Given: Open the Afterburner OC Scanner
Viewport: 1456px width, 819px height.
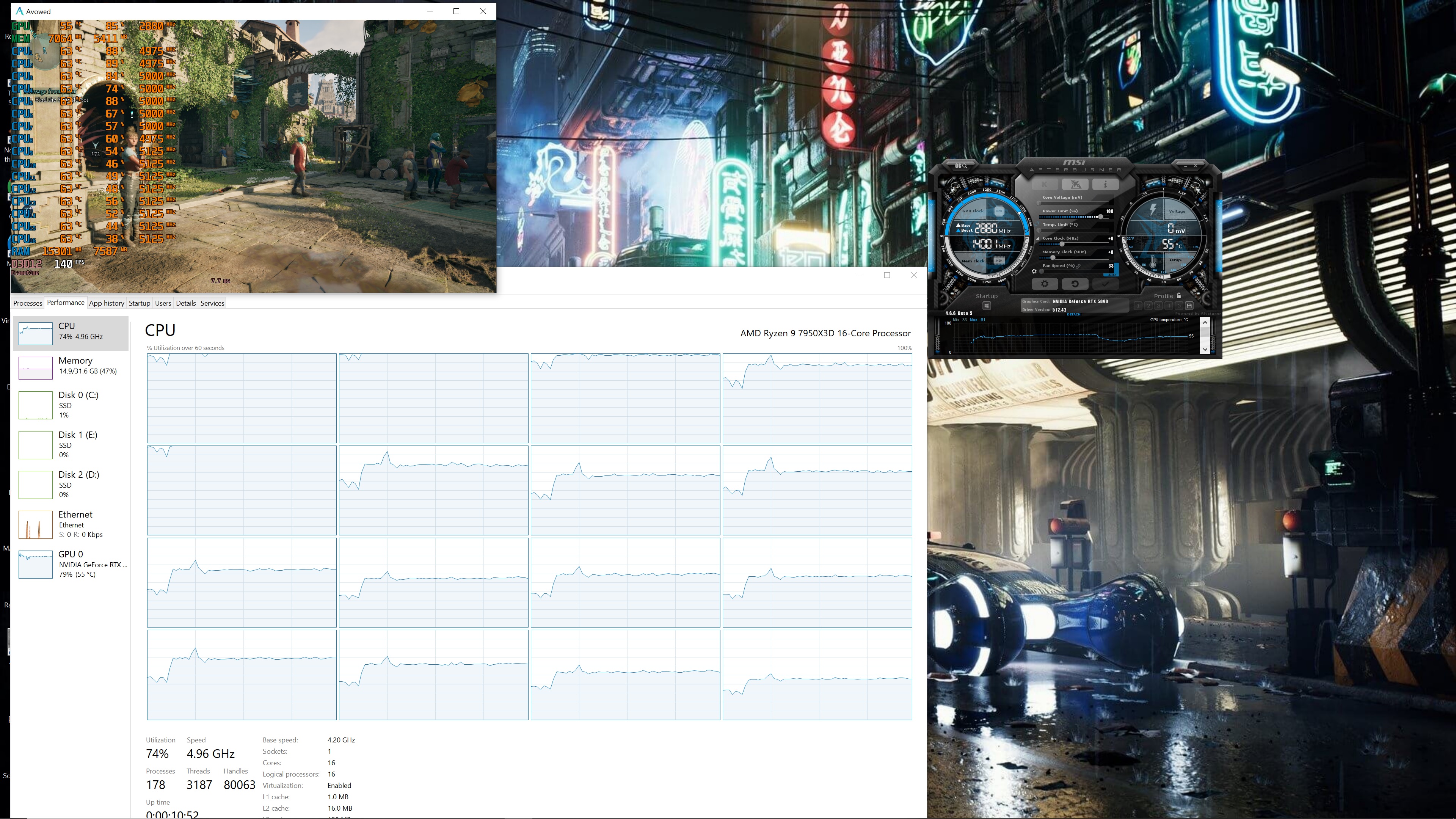Looking at the screenshot, I should coord(961,166).
